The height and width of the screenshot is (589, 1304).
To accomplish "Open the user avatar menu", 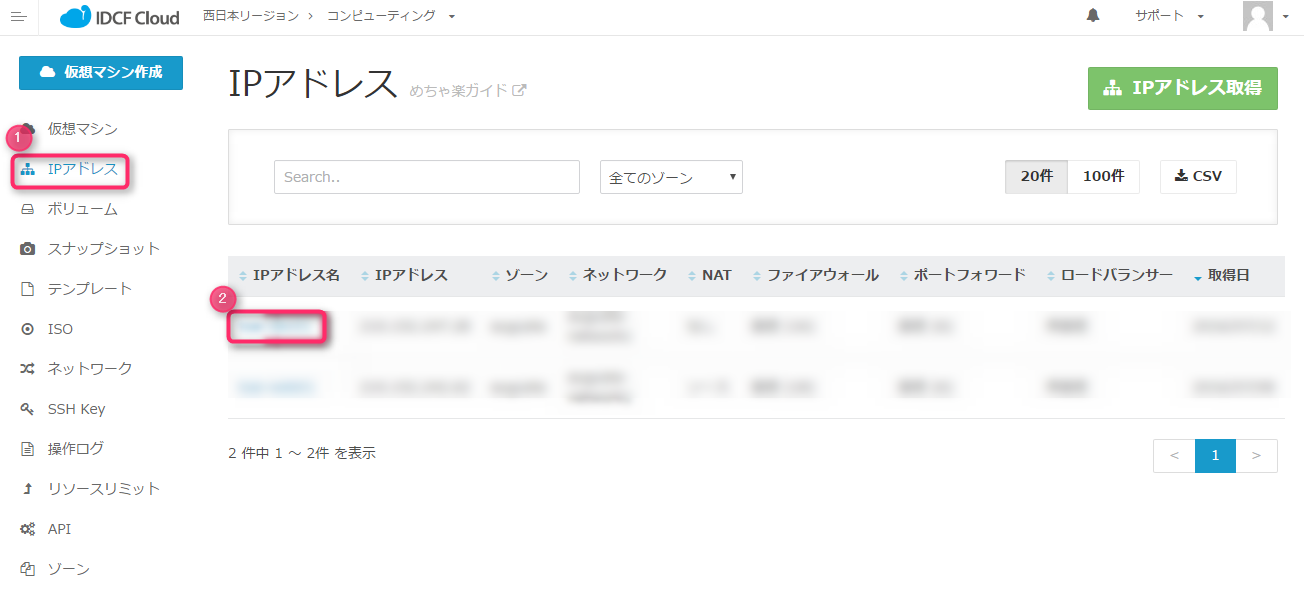I will 1265,16.
